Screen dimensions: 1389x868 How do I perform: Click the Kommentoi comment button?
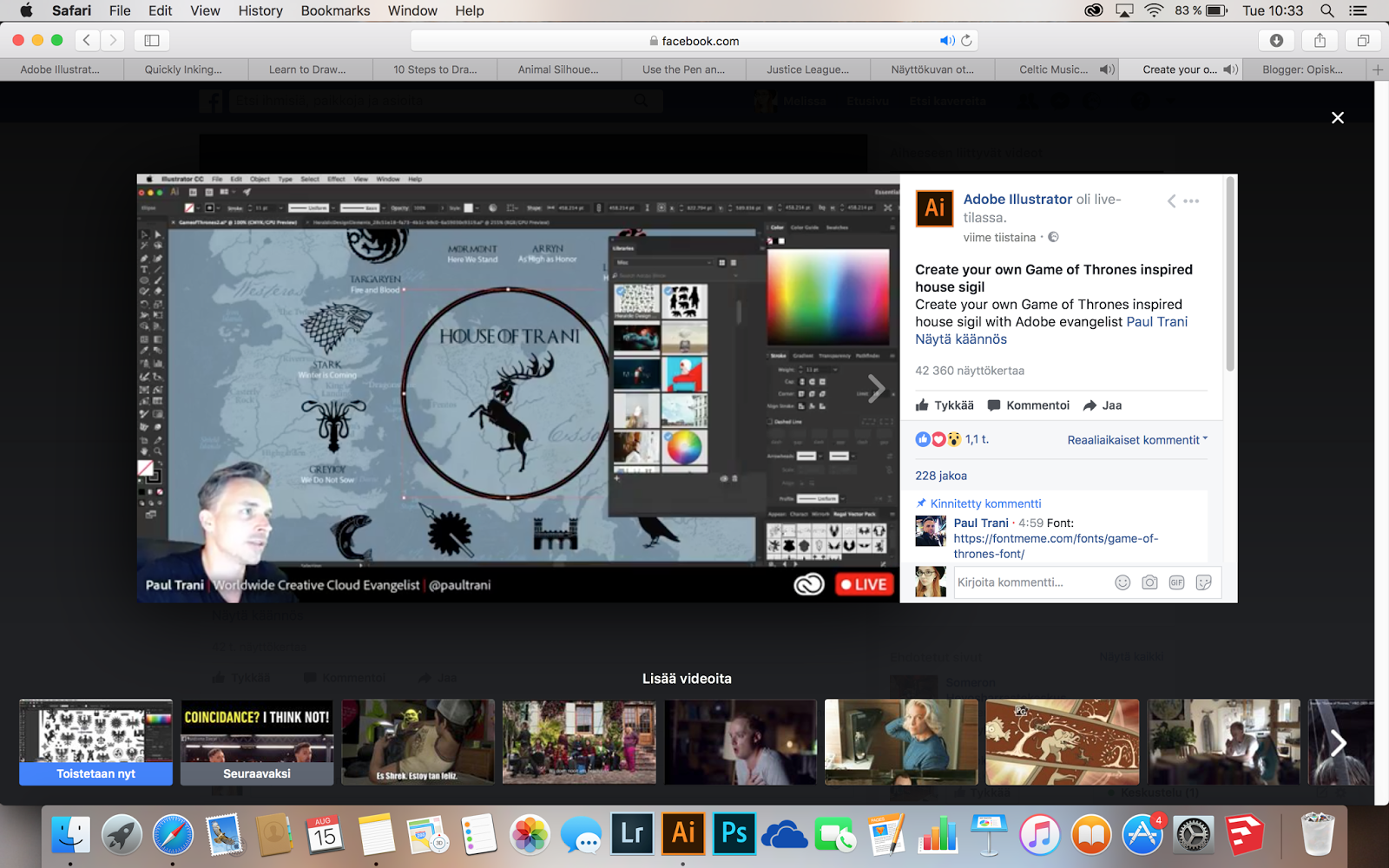[1029, 405]
